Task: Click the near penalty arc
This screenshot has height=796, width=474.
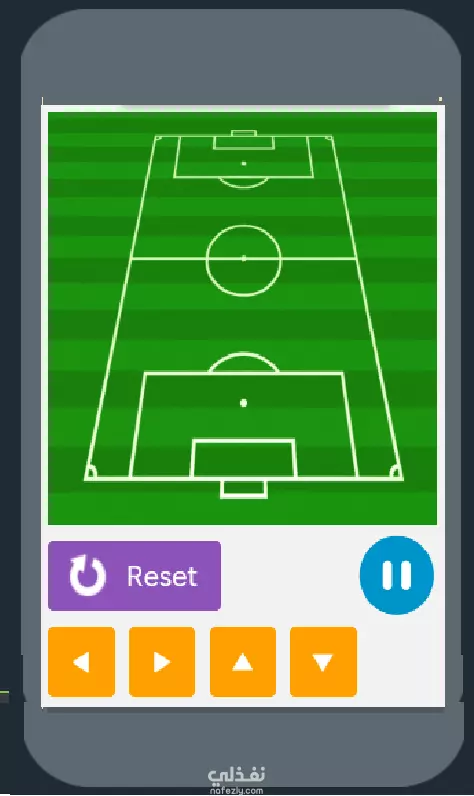Action: pyautogui.click(x=244, y=362)
